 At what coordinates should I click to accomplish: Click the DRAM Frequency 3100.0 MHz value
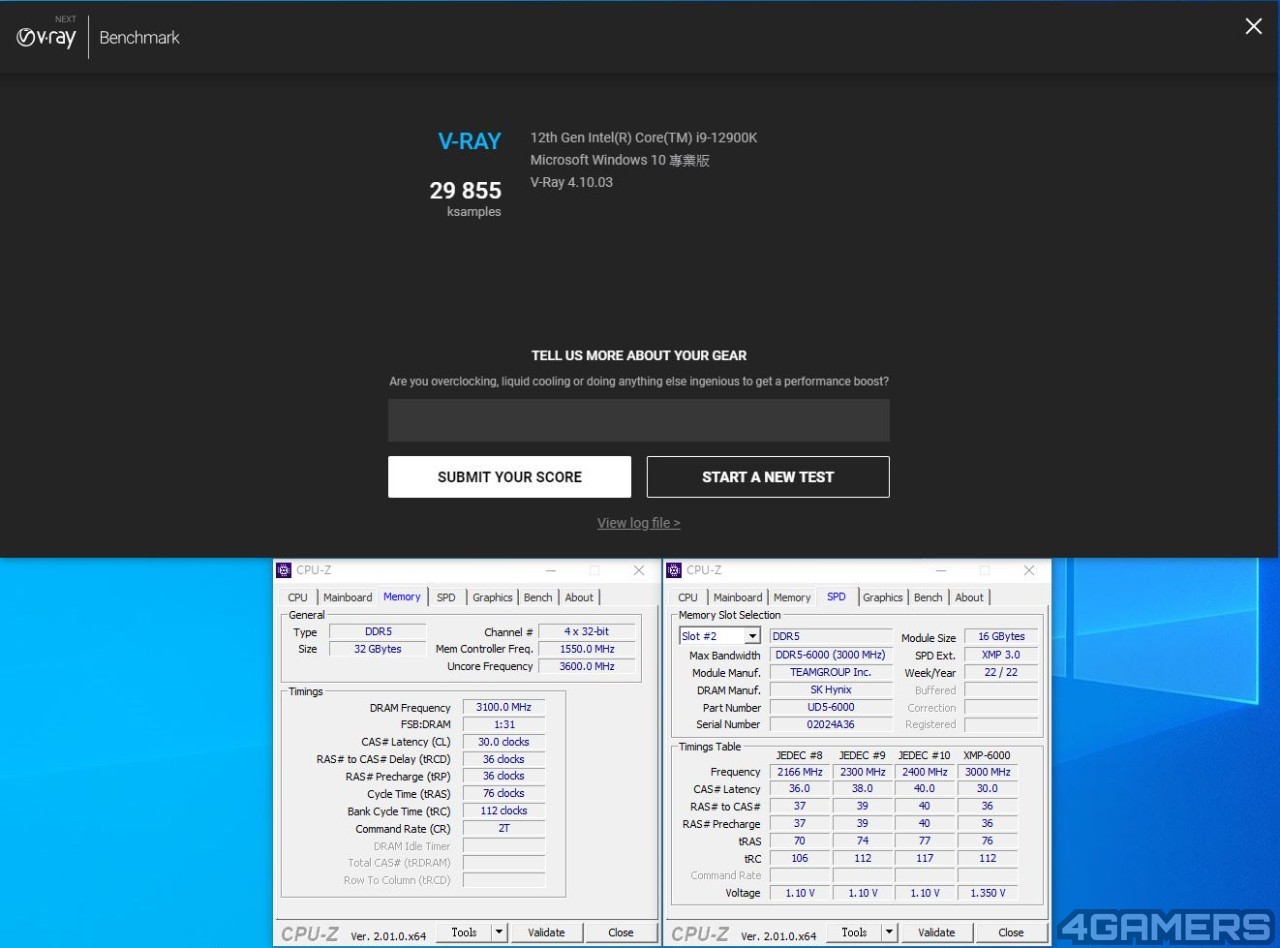point(504,707)
